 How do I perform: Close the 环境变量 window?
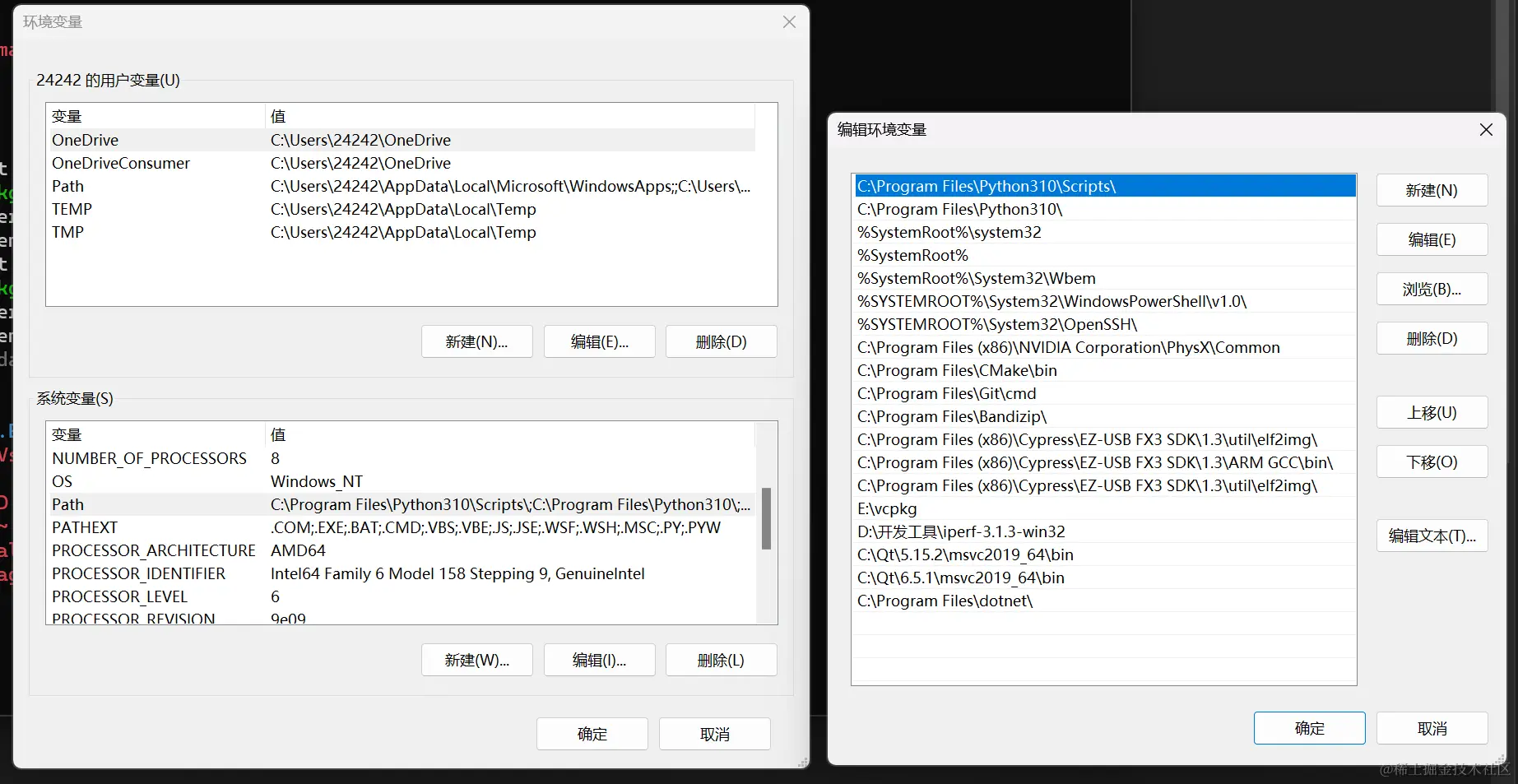click(x=789, y=22)
